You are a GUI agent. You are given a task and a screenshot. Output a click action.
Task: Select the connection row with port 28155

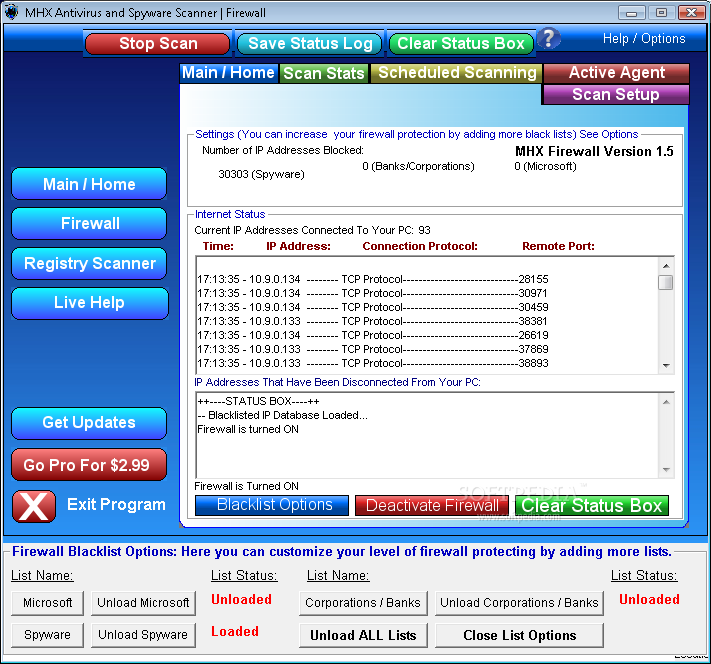pos(373,279)
